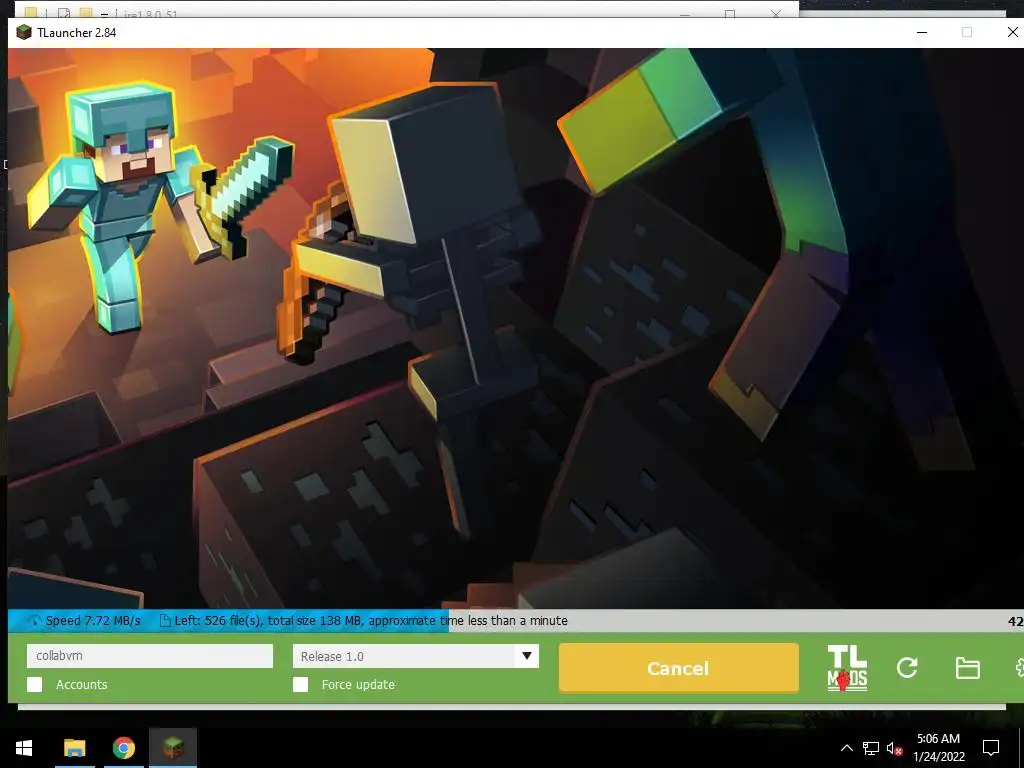Image resolution: width=1024 pixels, height=768 pixels.
Task: Select TLauncher taskbar icon
Action: tap(173, 748)
